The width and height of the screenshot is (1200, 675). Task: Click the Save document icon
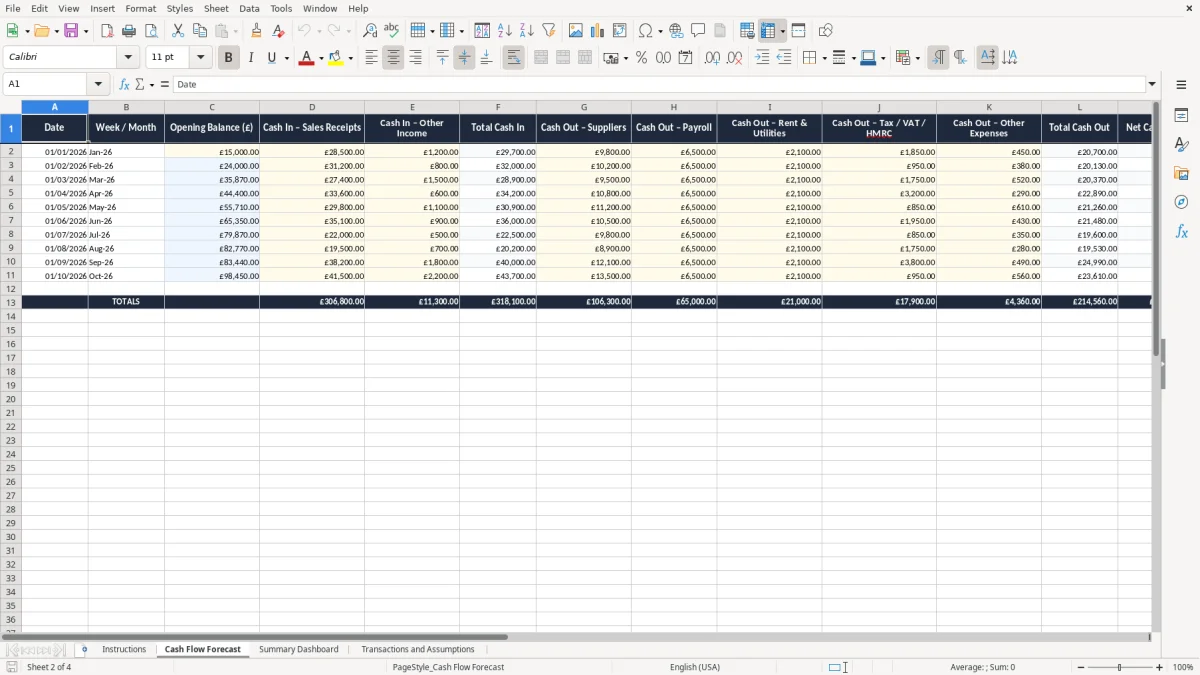click(71, 31)
